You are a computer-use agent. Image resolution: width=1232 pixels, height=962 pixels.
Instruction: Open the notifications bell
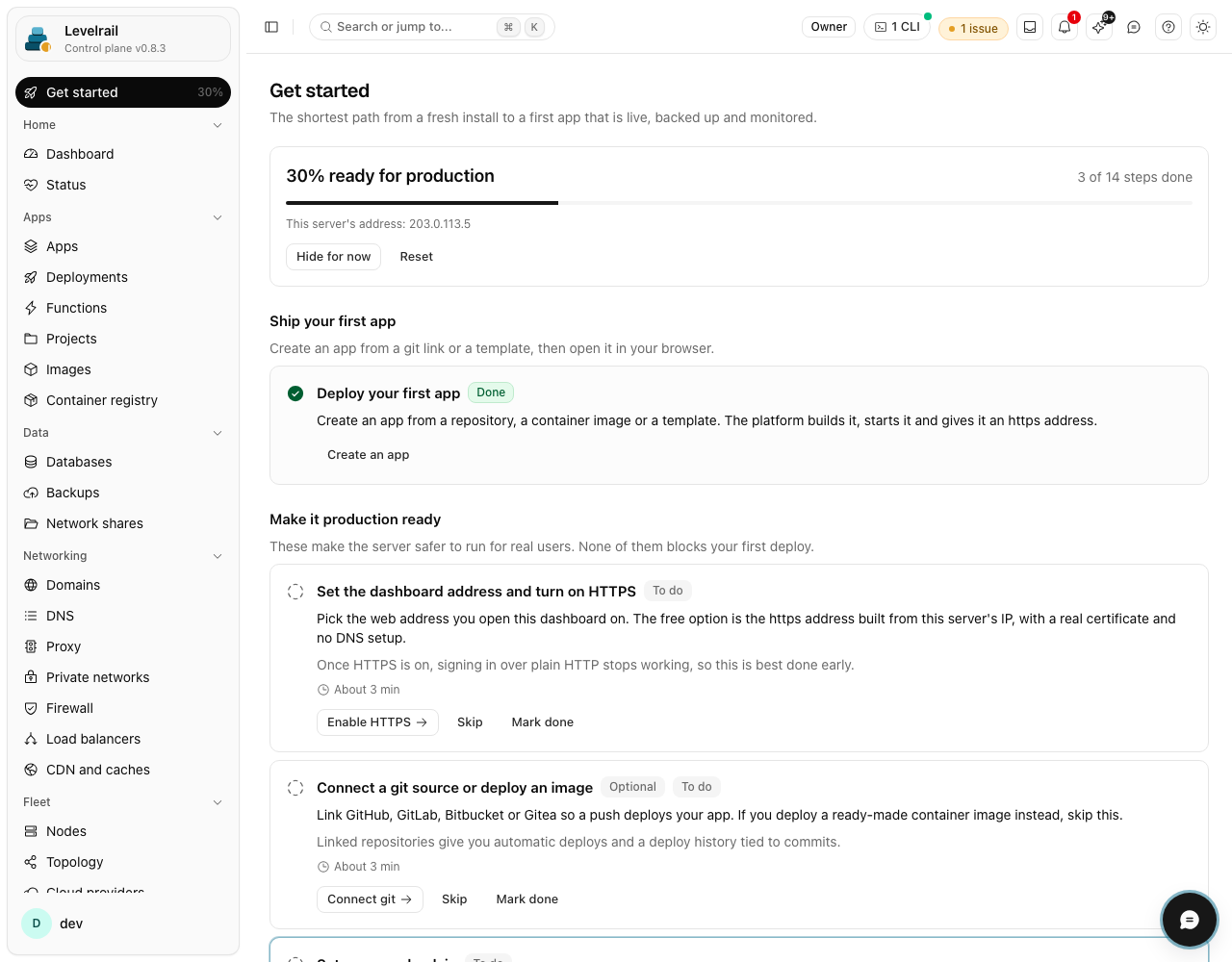[1065, 27]
